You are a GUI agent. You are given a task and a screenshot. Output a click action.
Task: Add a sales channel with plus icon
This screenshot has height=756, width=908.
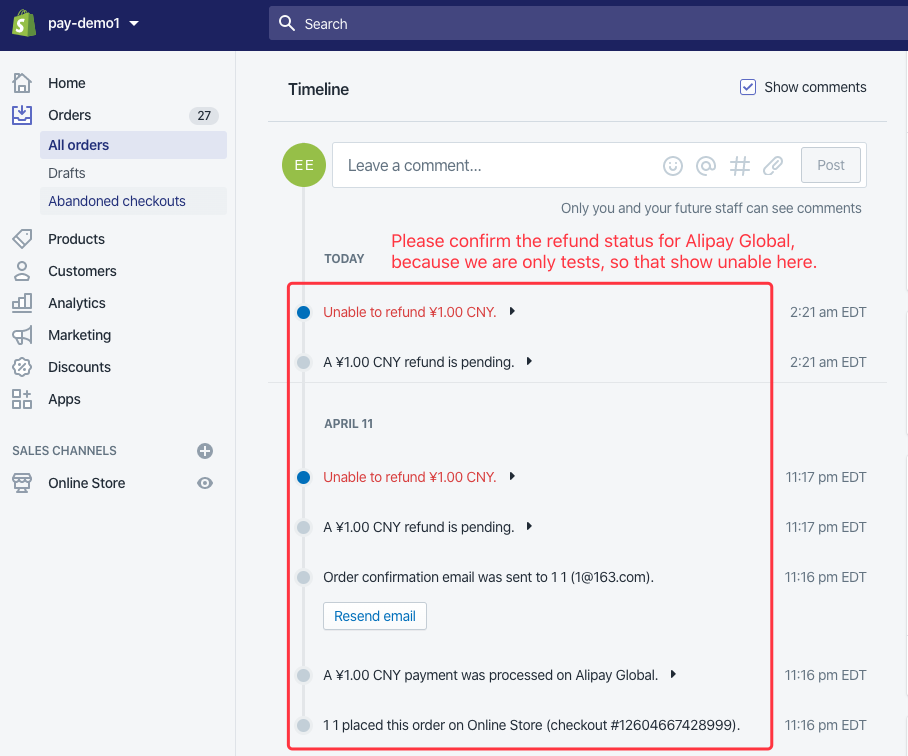205,451
